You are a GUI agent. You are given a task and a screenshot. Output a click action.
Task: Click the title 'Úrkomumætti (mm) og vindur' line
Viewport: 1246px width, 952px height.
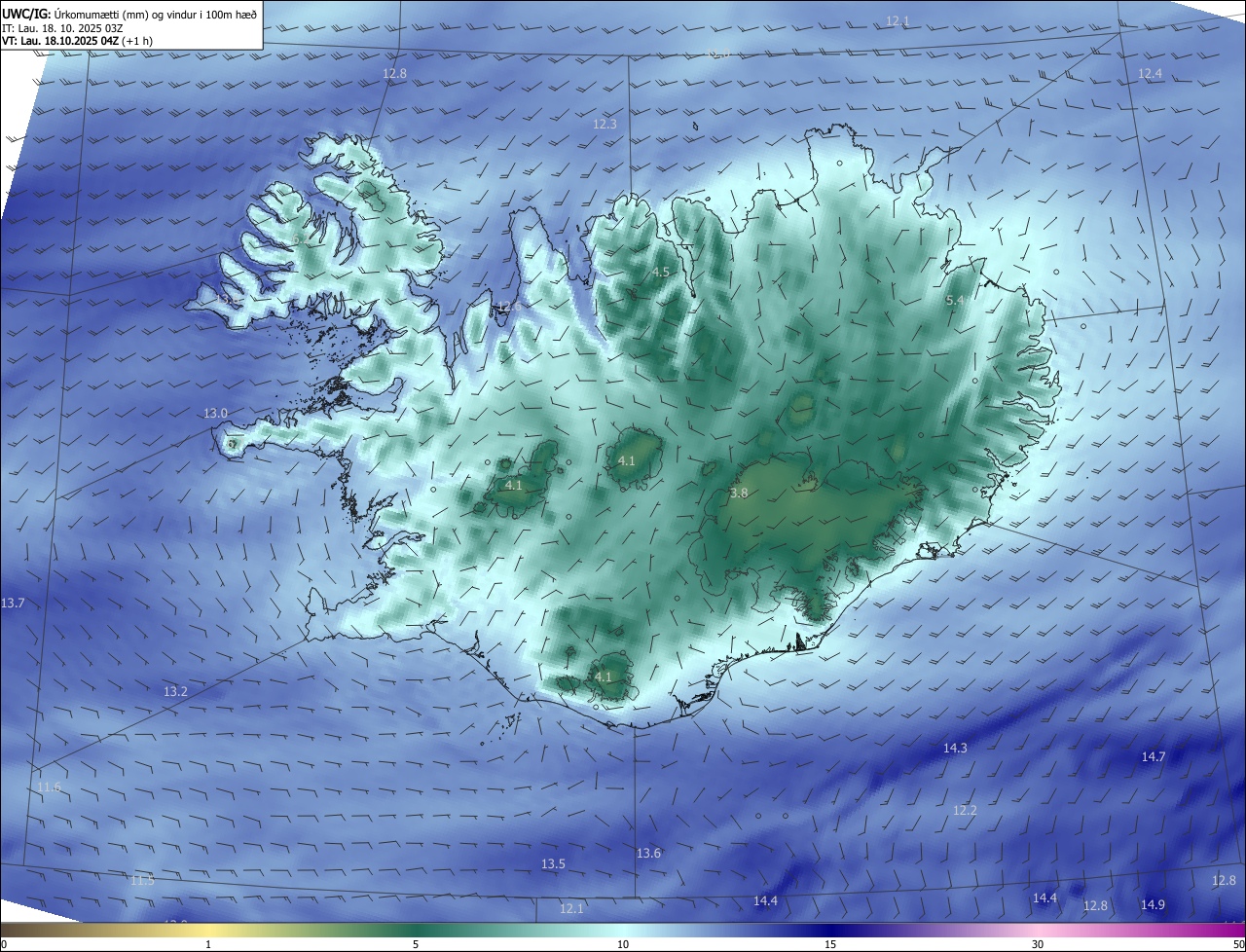click(x=130, y=13)
